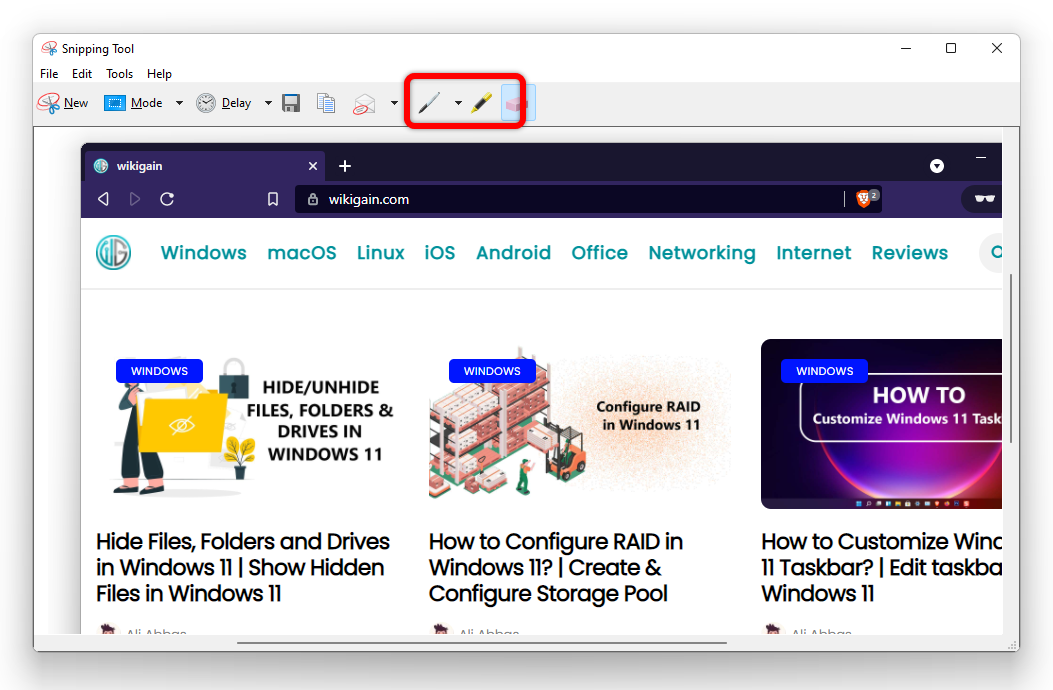Click the Snipping Tool title bar icon
This screenshot has width=1053, height=690.
pos(49,48)
